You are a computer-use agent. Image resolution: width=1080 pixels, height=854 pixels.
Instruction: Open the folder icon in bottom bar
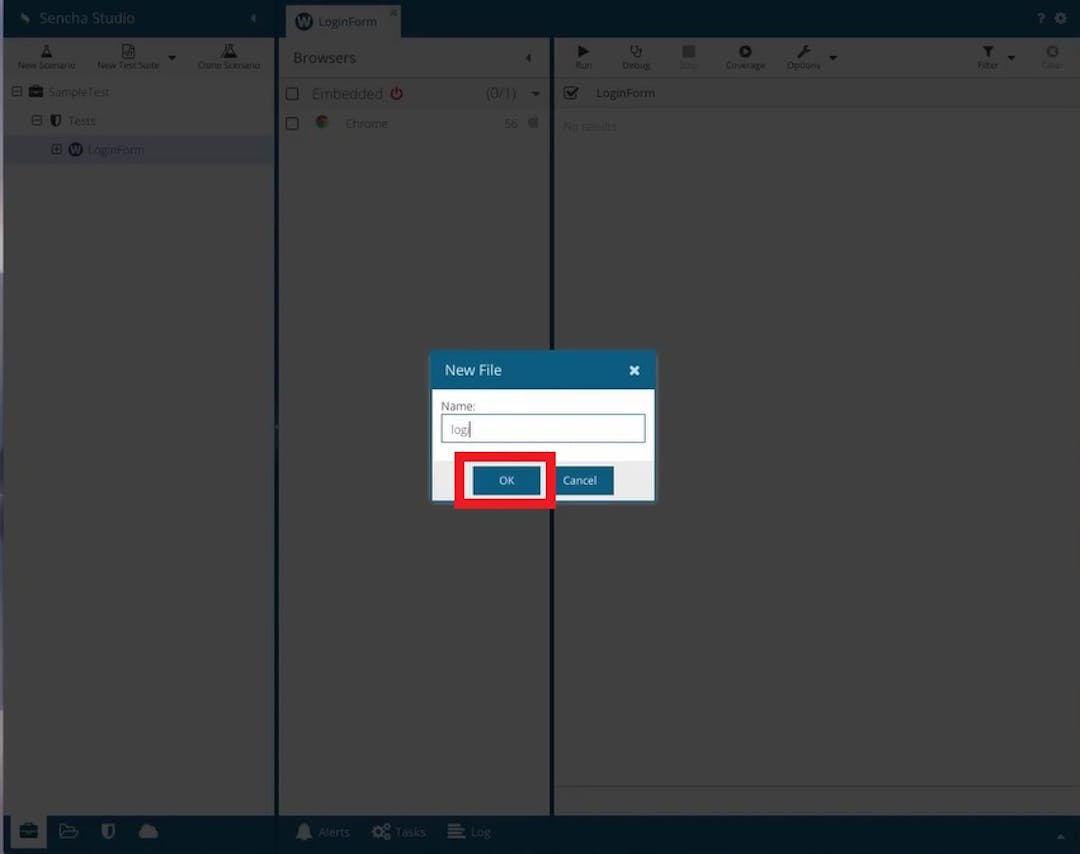68,831
